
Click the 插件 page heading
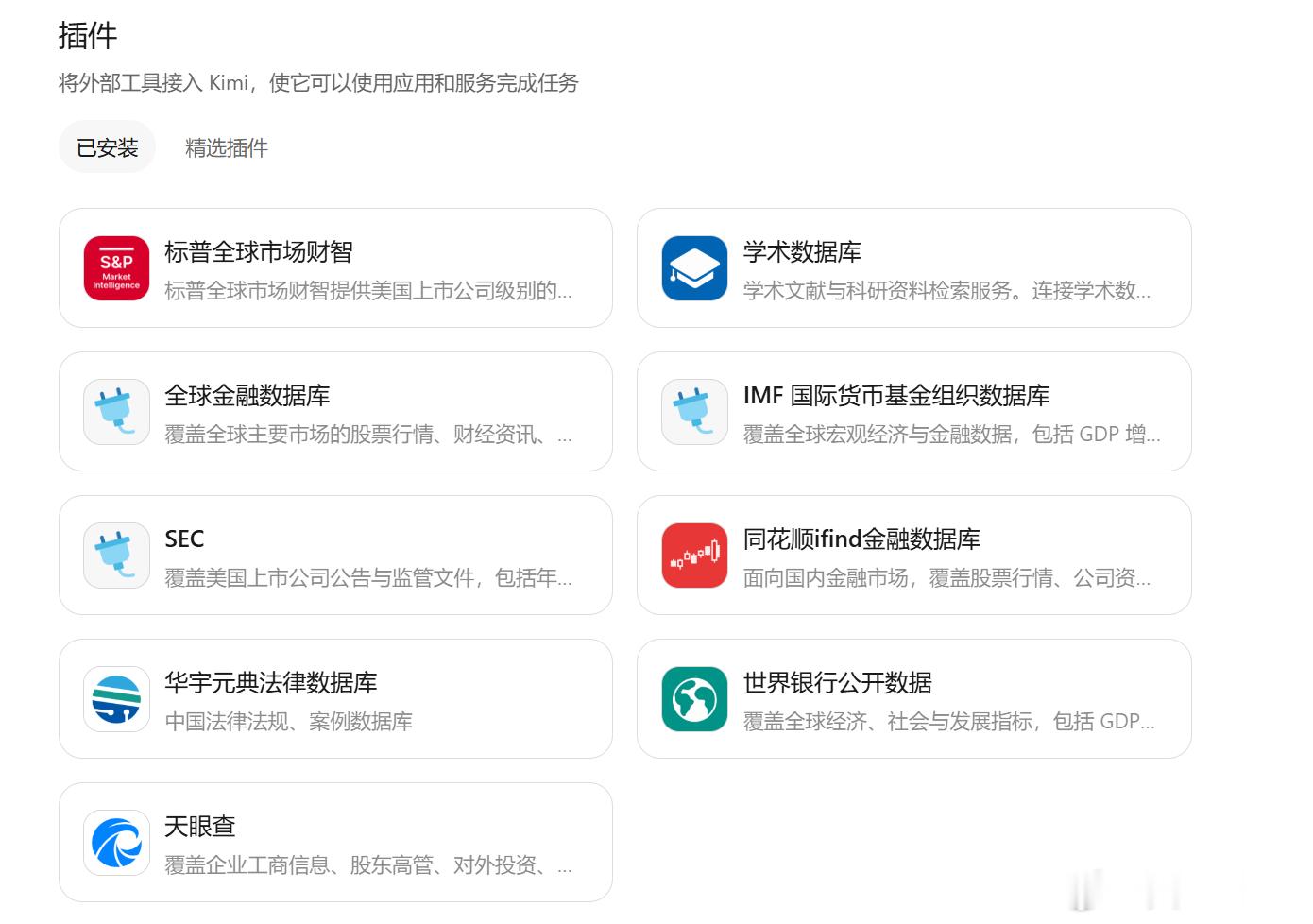88,36
